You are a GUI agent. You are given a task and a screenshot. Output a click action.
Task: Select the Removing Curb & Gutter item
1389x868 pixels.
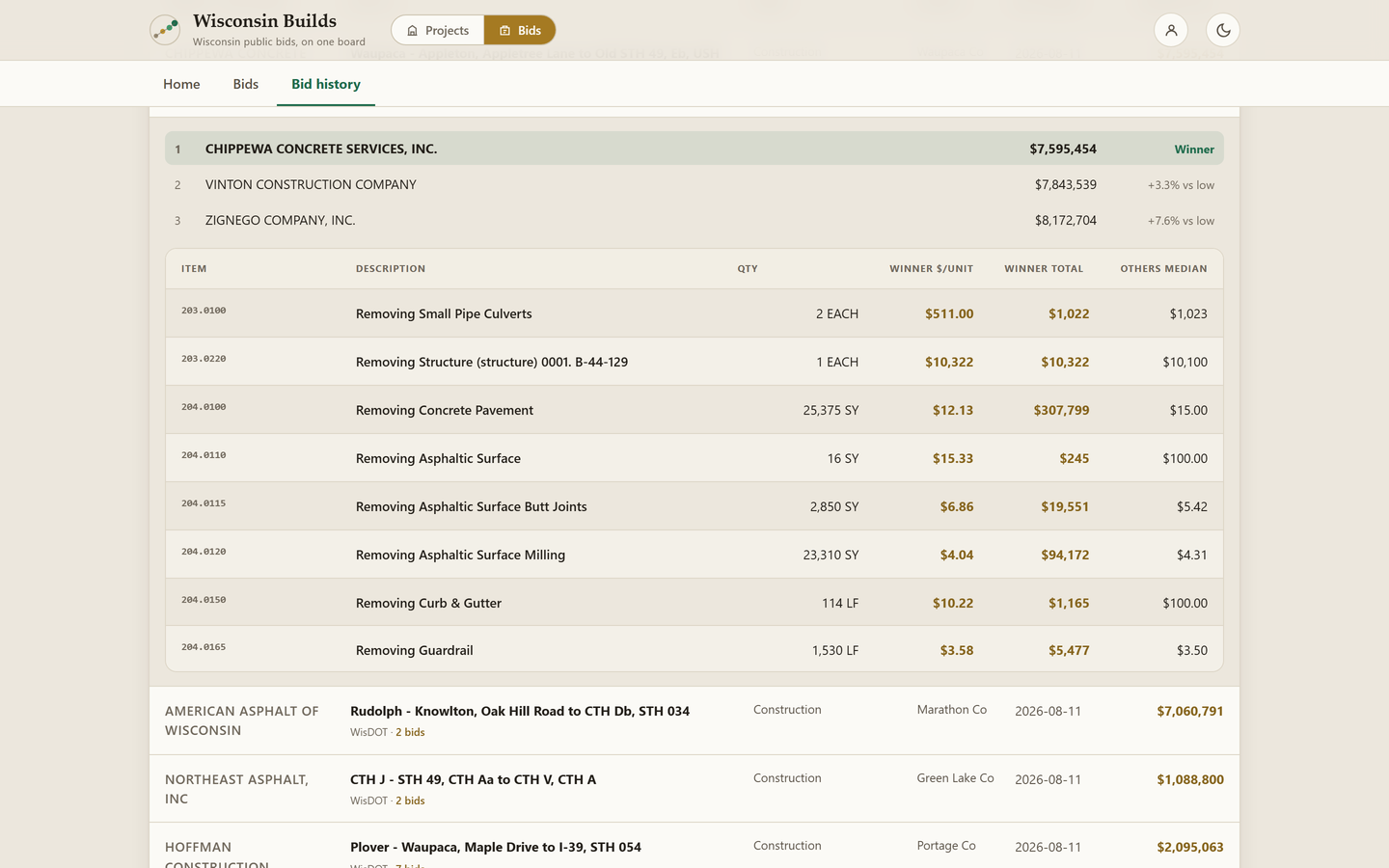click(x=694, y=603)
